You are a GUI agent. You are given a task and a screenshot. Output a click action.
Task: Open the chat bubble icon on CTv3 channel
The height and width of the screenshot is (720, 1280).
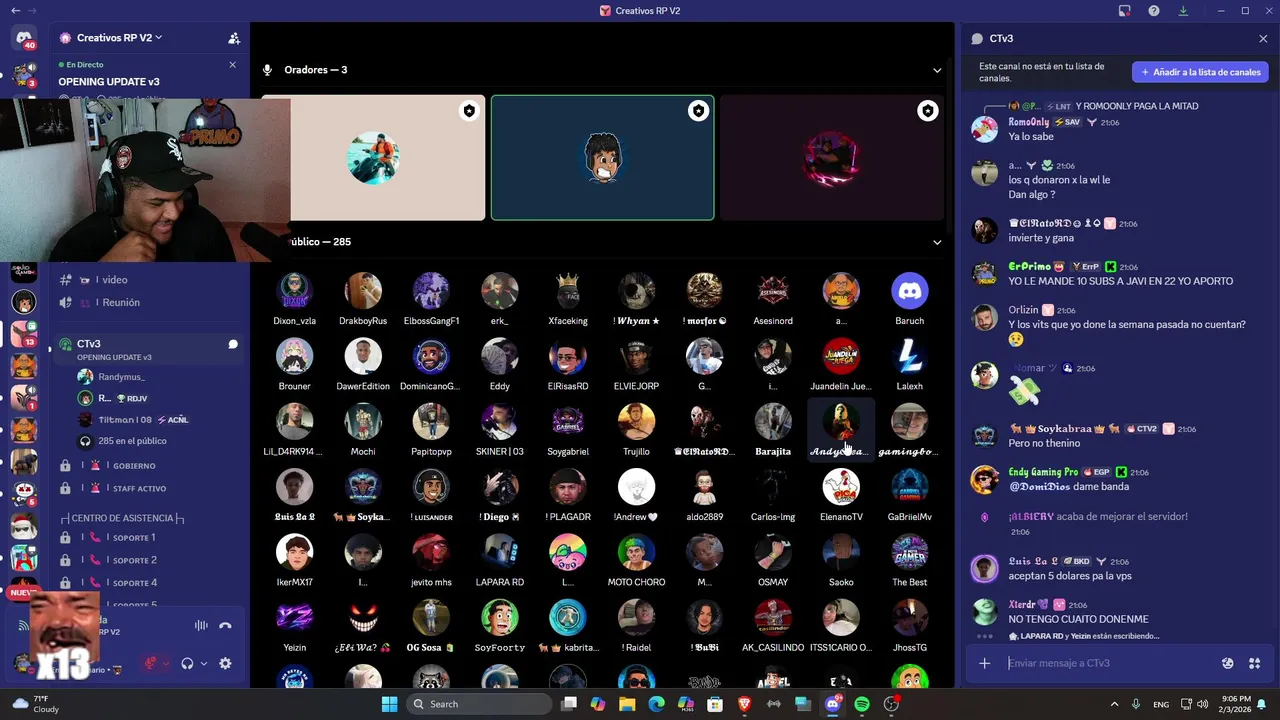click(232, 344)
